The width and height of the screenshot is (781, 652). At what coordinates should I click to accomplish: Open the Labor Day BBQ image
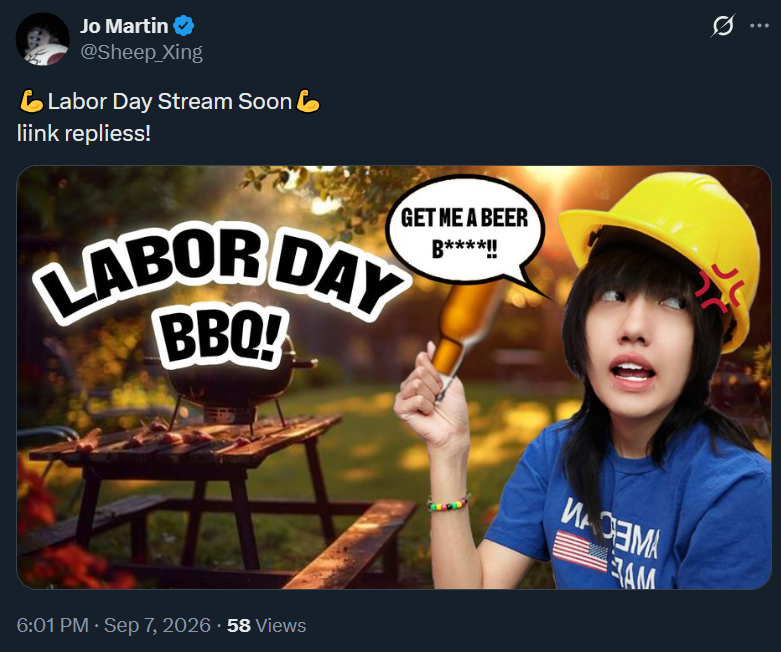pos(394,377)
